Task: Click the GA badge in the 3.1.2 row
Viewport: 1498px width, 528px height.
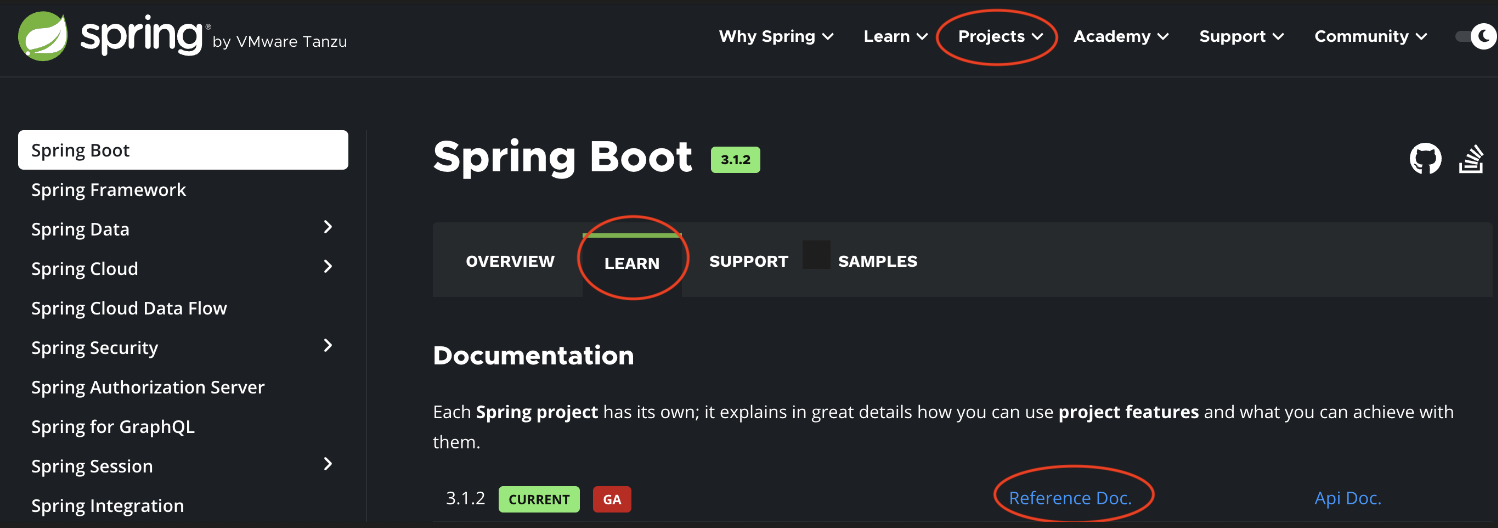Action: 612,499
